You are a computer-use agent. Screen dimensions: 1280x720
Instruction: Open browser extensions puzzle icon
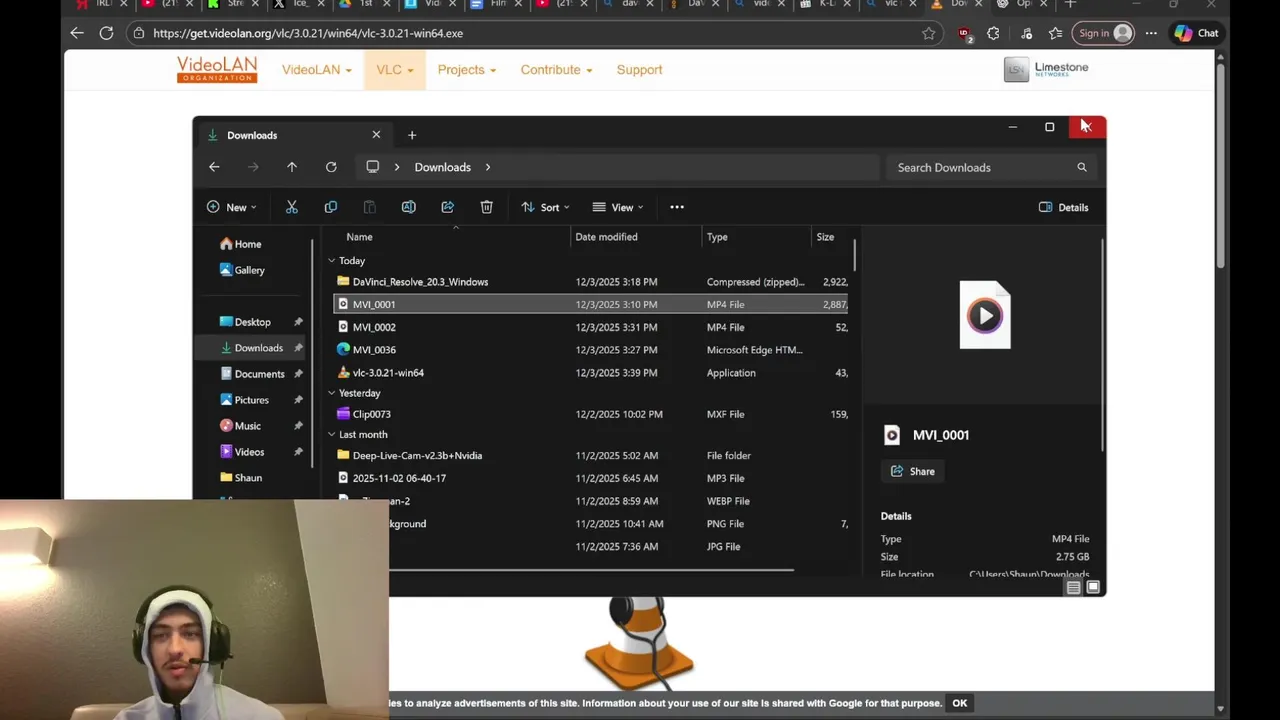click(993, 33)
